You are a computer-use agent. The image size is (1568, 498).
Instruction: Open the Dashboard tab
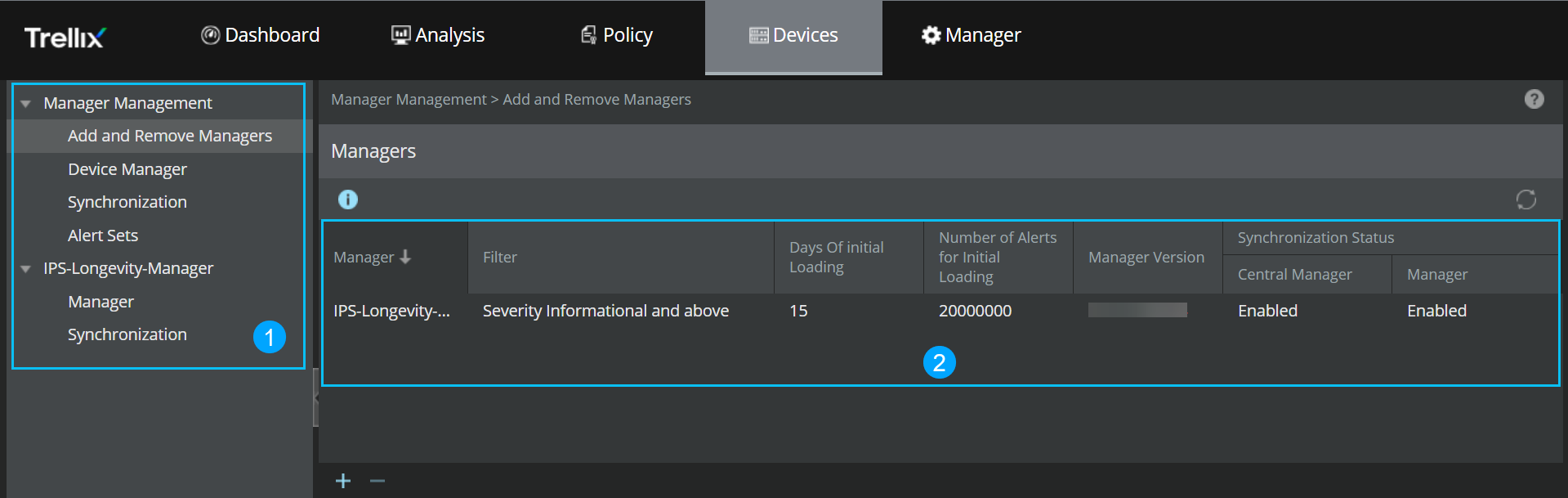261,35
